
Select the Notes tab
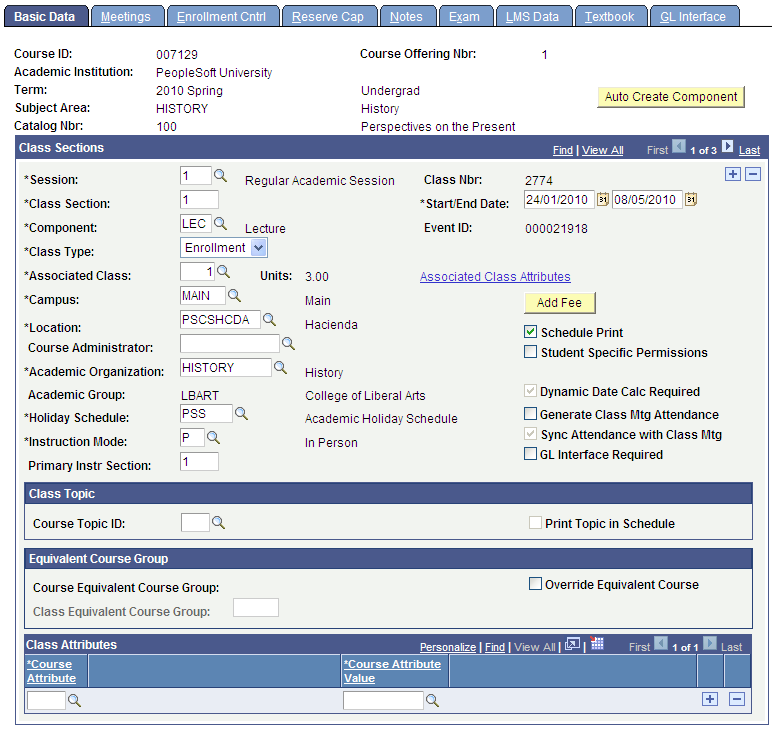pos(406,17)
